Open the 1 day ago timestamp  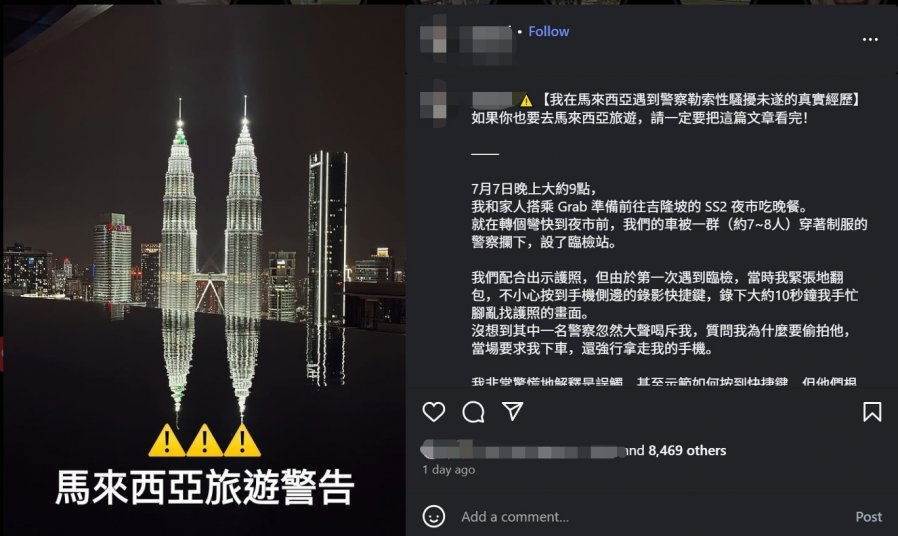[448, 470]
